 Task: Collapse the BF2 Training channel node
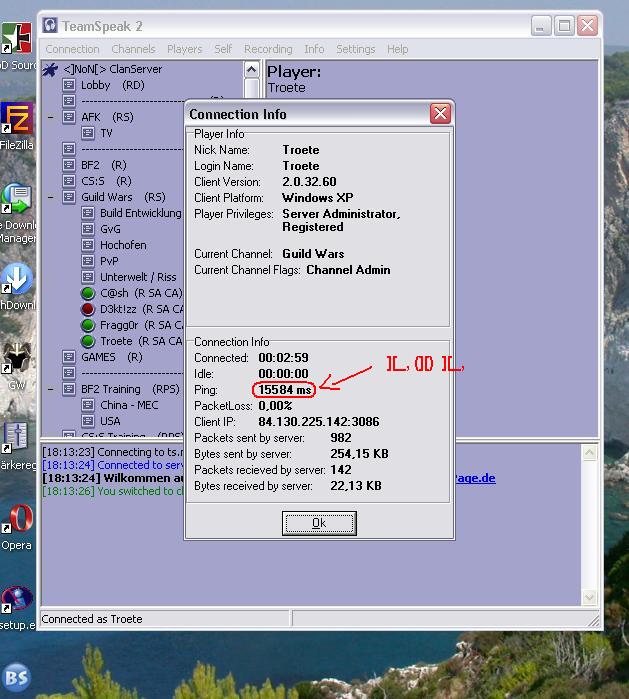tap(51, 389)
